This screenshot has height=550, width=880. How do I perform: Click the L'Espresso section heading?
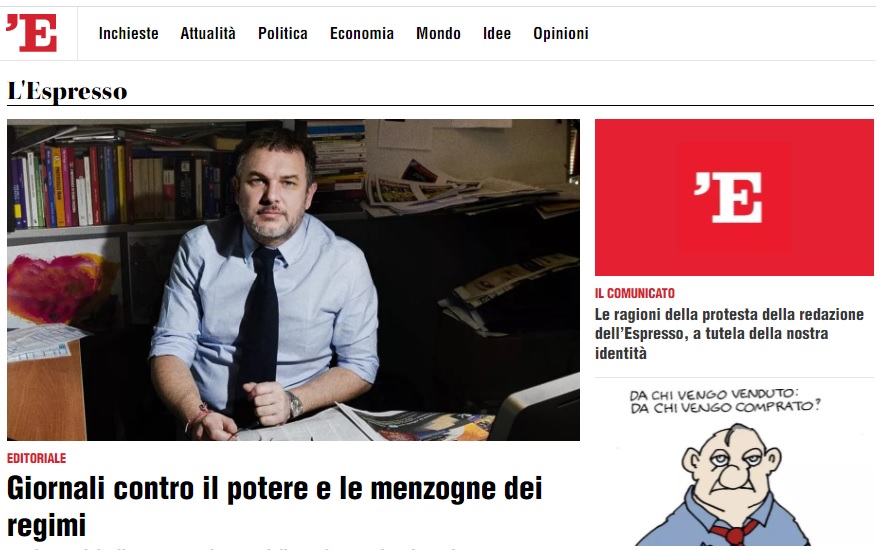[67, 91]
